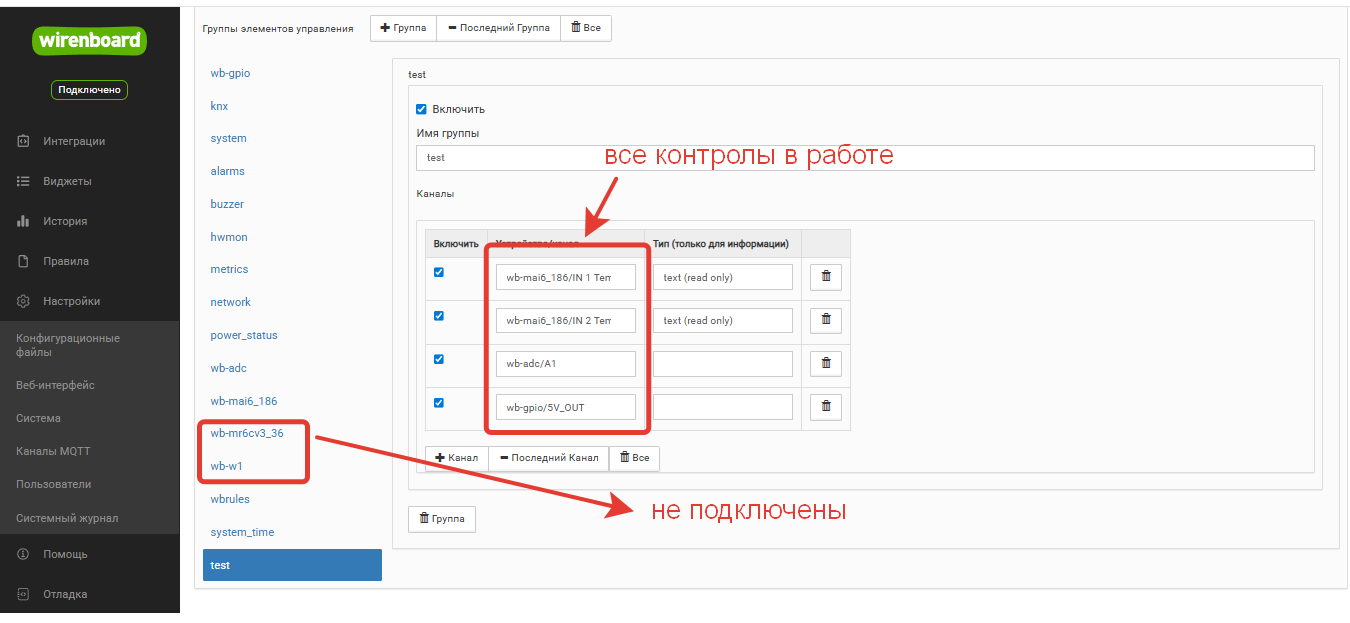Open the Интеграции section

coord(73,141)
